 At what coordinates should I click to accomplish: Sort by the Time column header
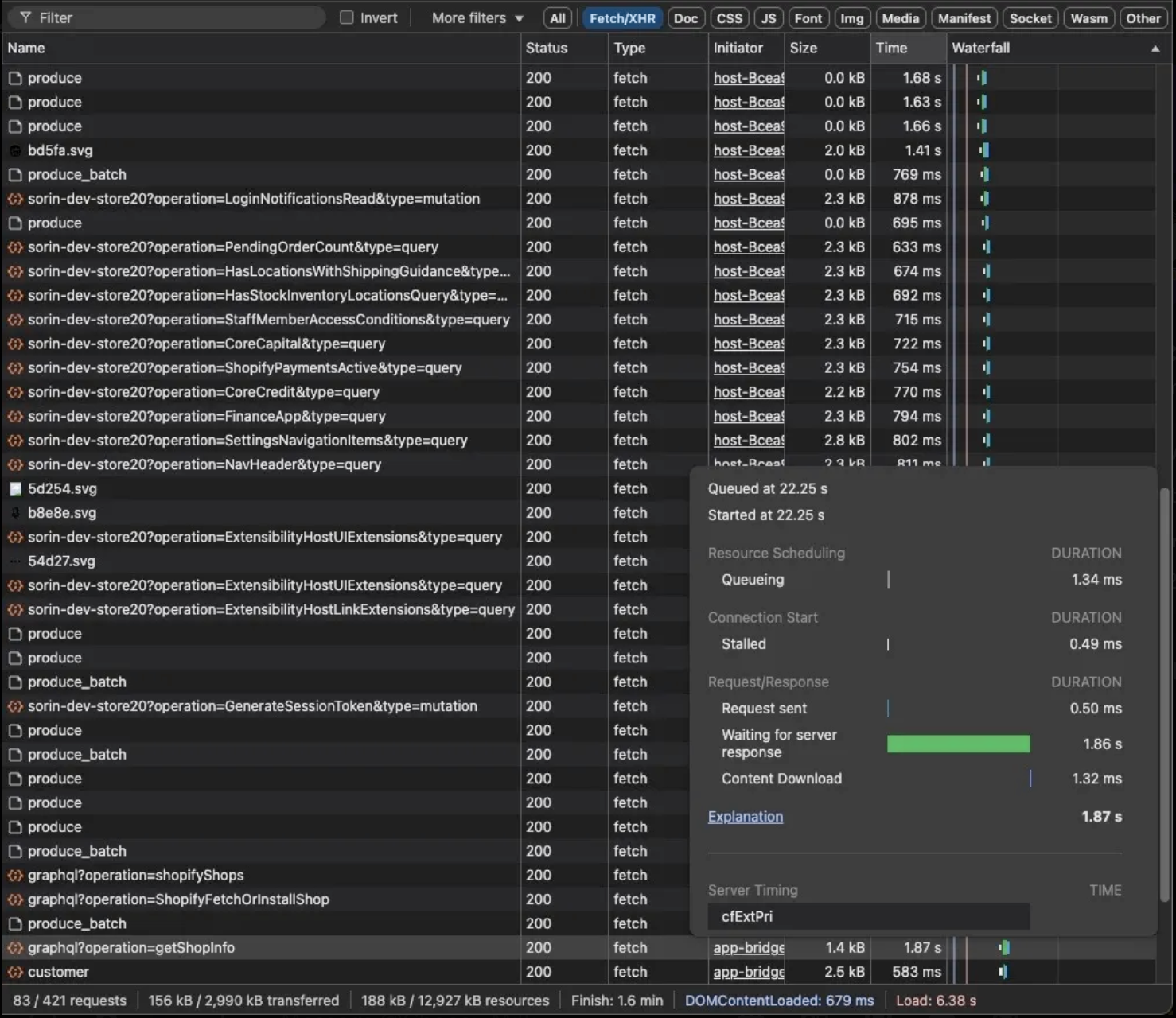(891, 48)
